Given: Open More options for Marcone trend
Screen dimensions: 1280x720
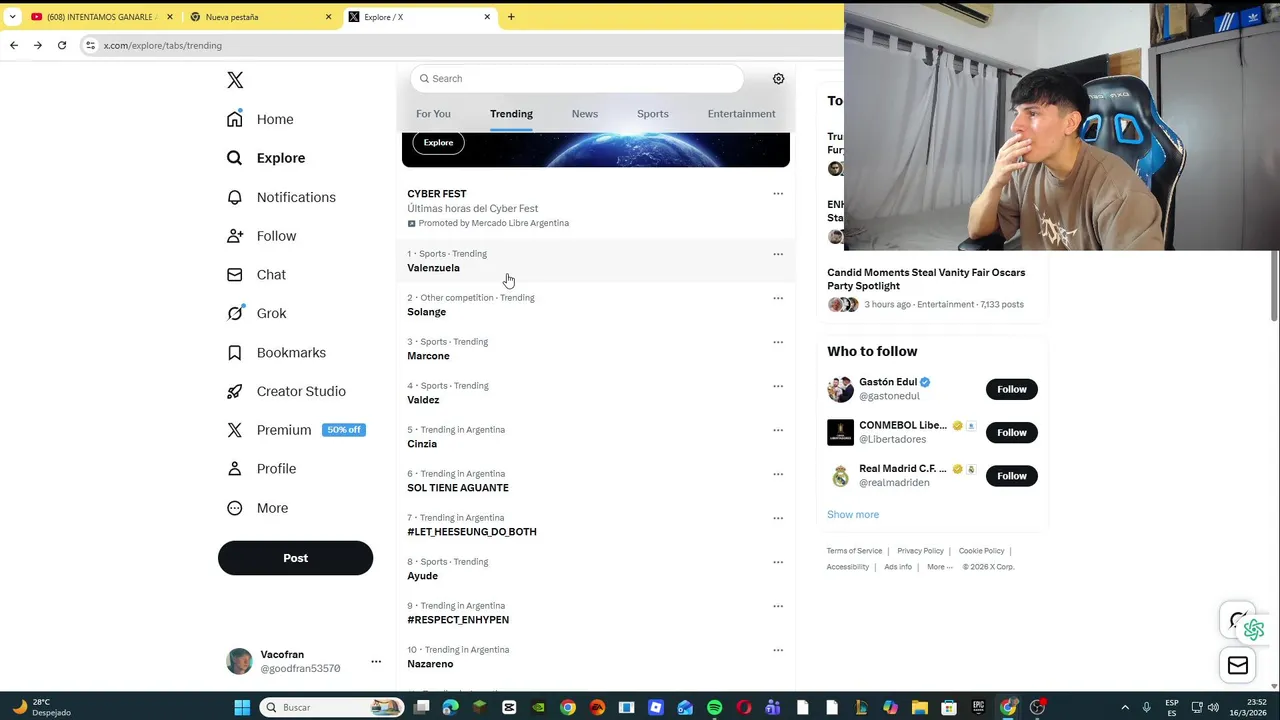Looking at the screenshot, I should pyautogui.click(x=778, y=342).
